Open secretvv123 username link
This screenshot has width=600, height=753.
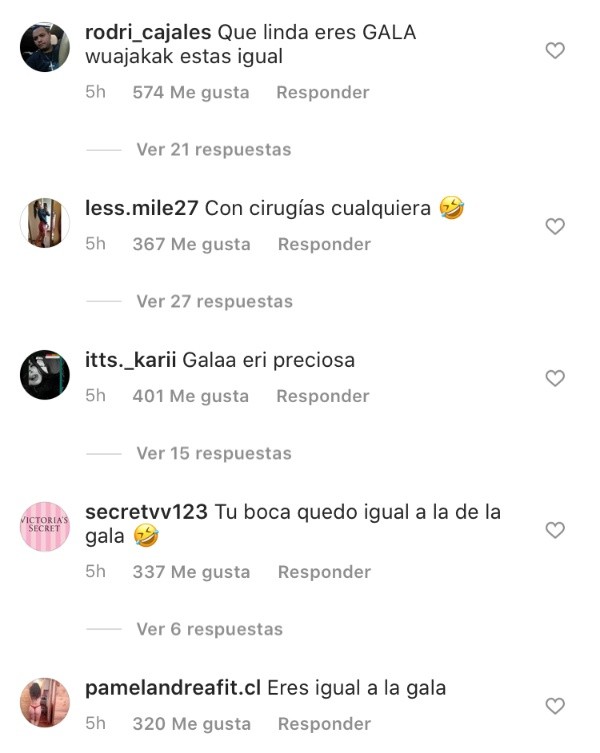tap(147, 512)
